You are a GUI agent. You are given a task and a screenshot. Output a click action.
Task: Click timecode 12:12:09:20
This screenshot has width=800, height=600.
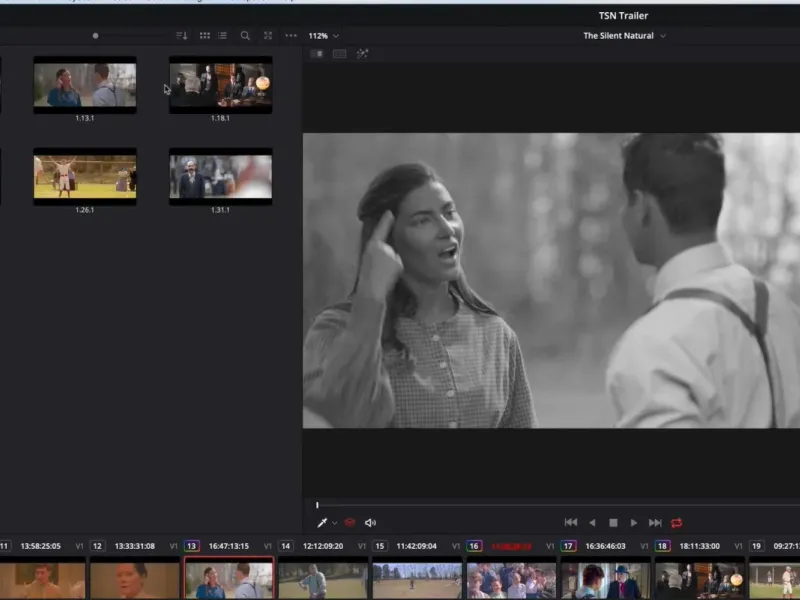[x=323, y=546]
